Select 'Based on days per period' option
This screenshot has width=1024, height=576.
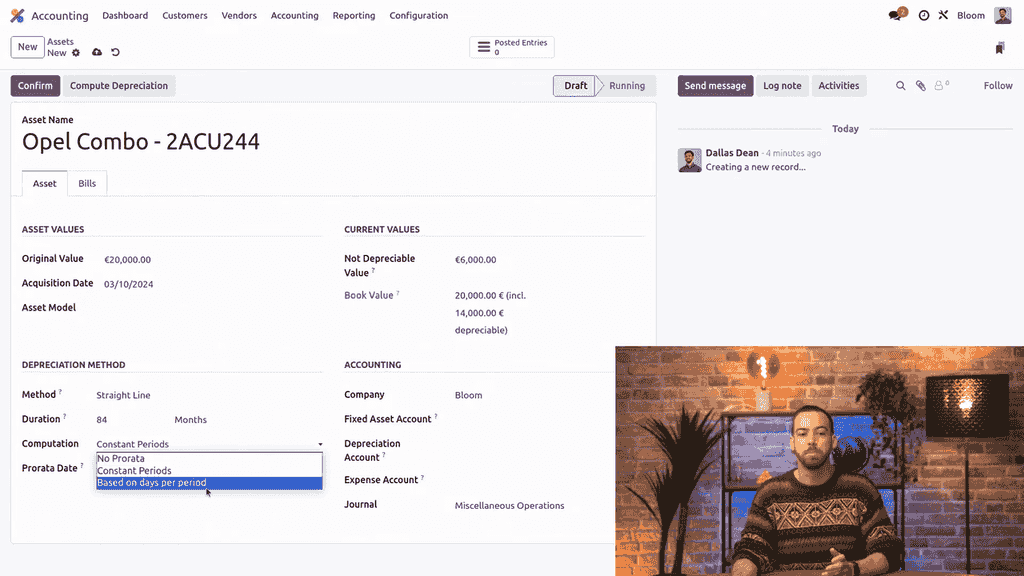coord(152,483)
